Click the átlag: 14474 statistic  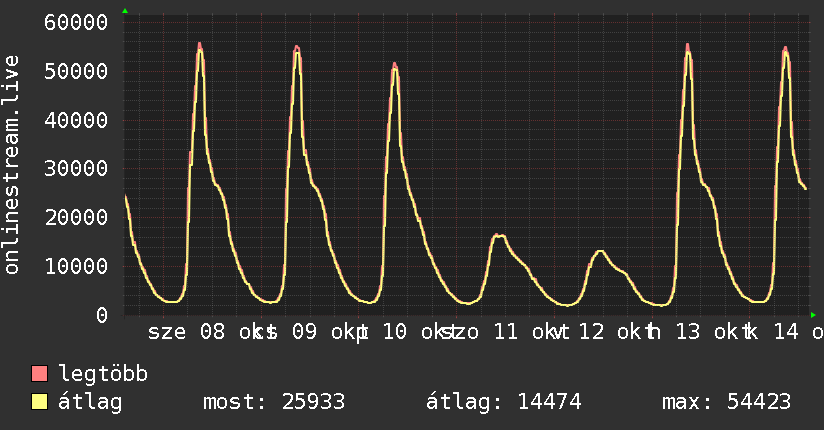(503, 402)
